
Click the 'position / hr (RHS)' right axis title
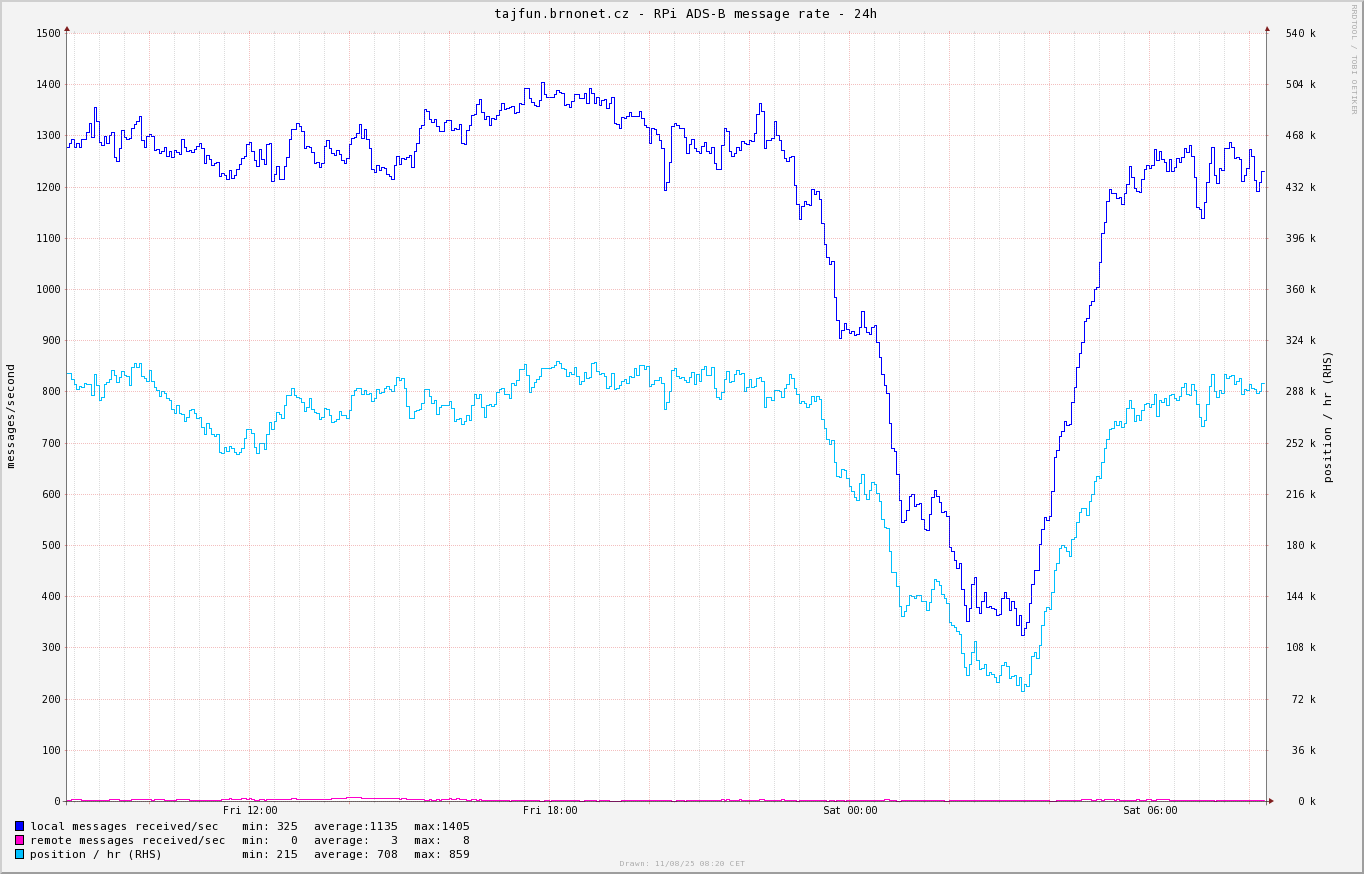point(1328,416)
